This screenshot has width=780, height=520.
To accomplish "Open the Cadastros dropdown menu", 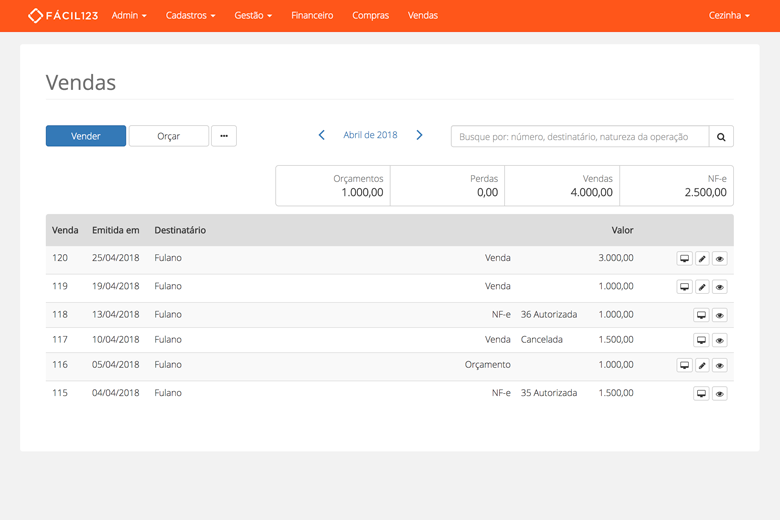I will (x=191, y=15).
